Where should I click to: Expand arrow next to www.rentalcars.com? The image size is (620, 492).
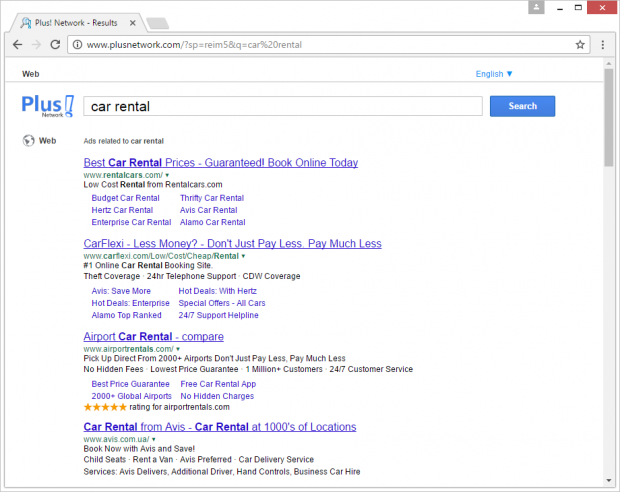(167, 175)
